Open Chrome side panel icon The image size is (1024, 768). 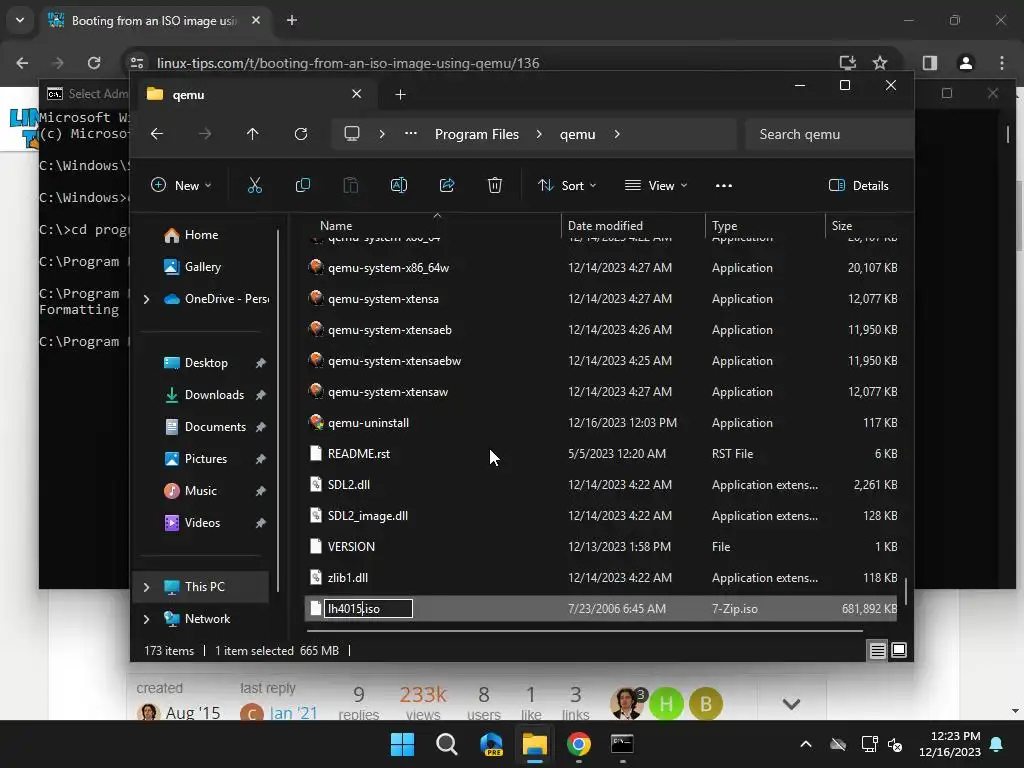[930, 63]
